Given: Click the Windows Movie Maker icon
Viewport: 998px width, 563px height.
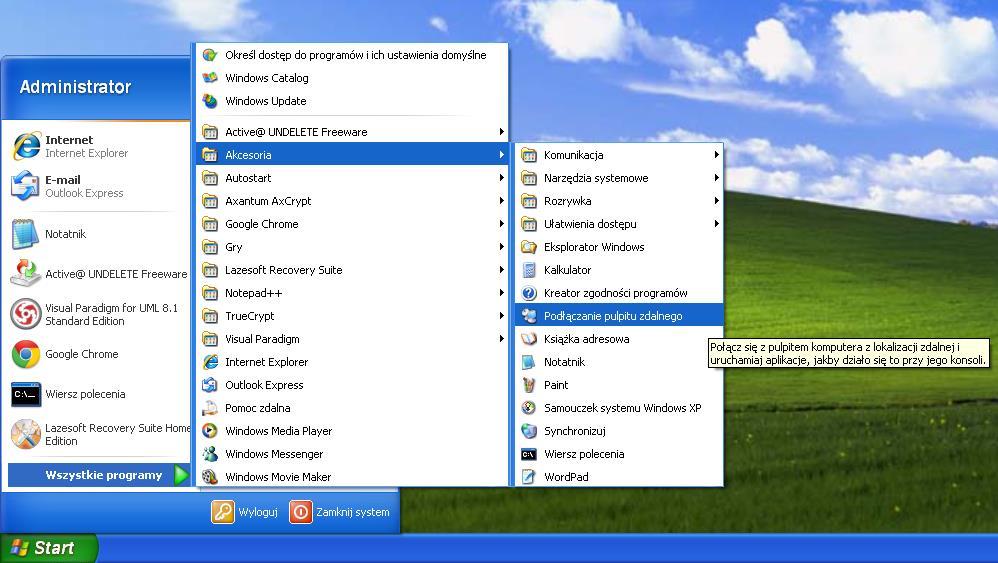Looking at the screenshot, I should tap(210, 476).
